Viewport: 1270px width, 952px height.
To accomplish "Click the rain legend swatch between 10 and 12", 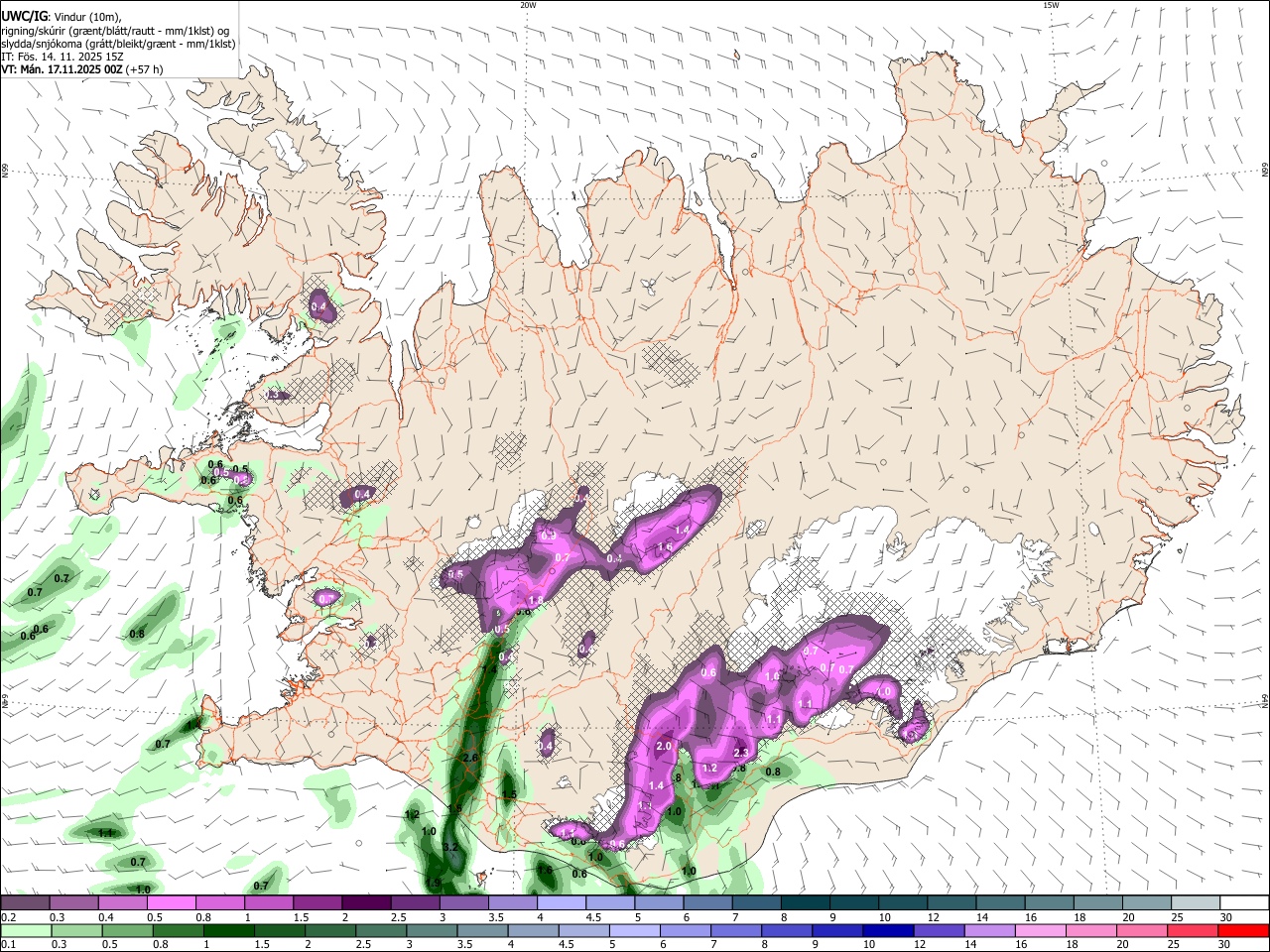I will coord(889,930).
